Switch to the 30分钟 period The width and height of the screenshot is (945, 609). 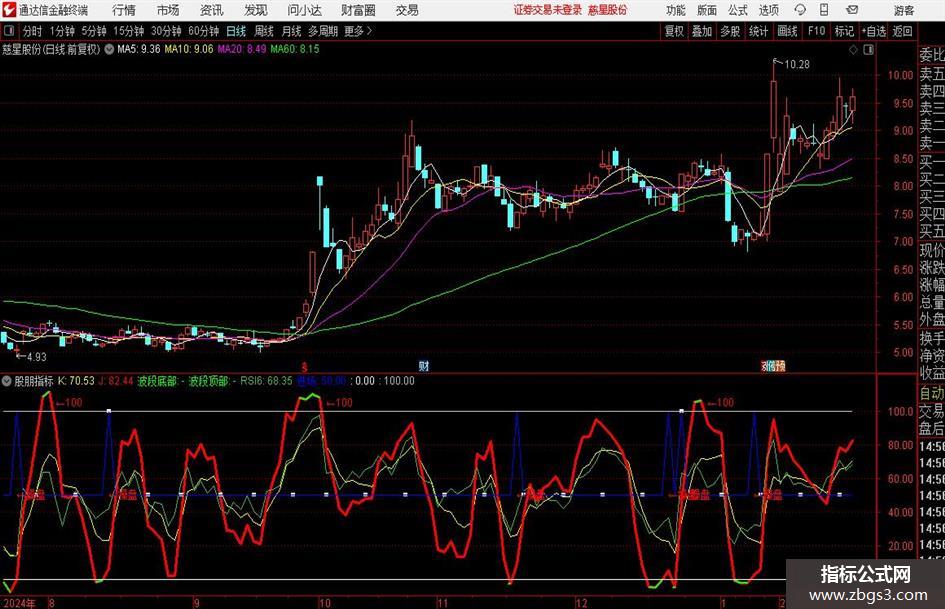point(166,31)
